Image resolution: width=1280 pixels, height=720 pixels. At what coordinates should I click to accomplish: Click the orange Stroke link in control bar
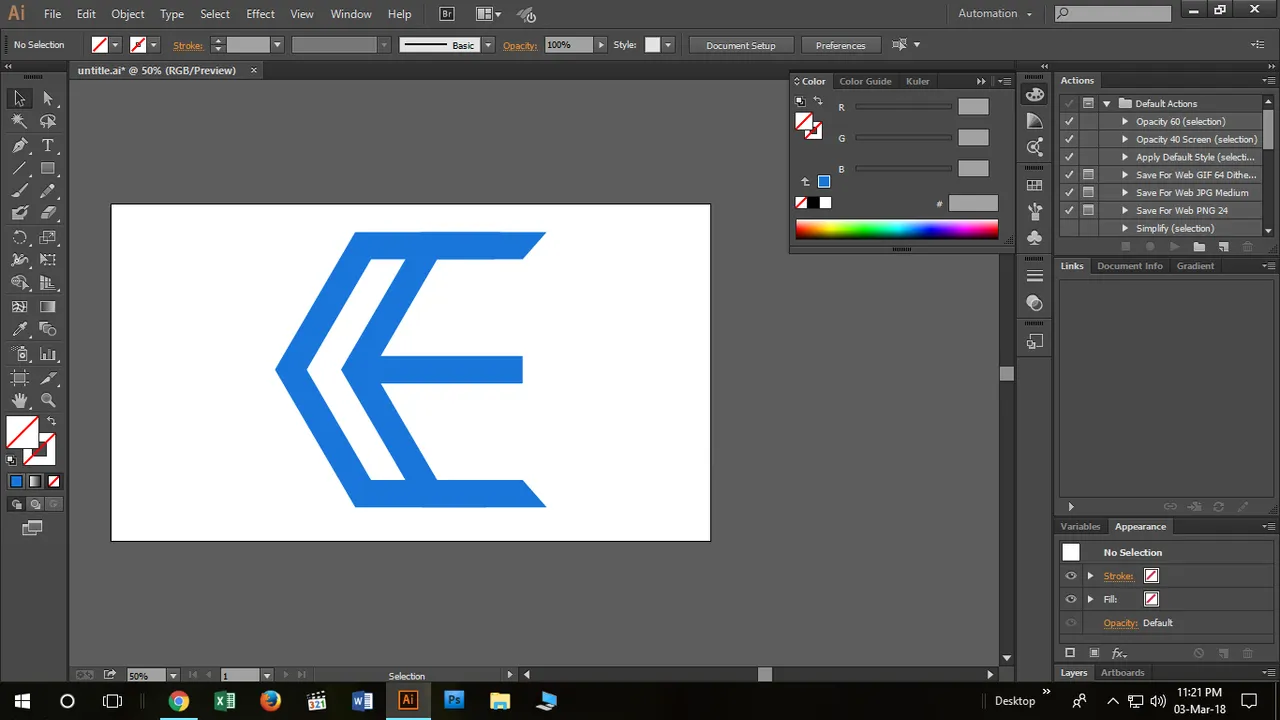click(x=188, y=45)
